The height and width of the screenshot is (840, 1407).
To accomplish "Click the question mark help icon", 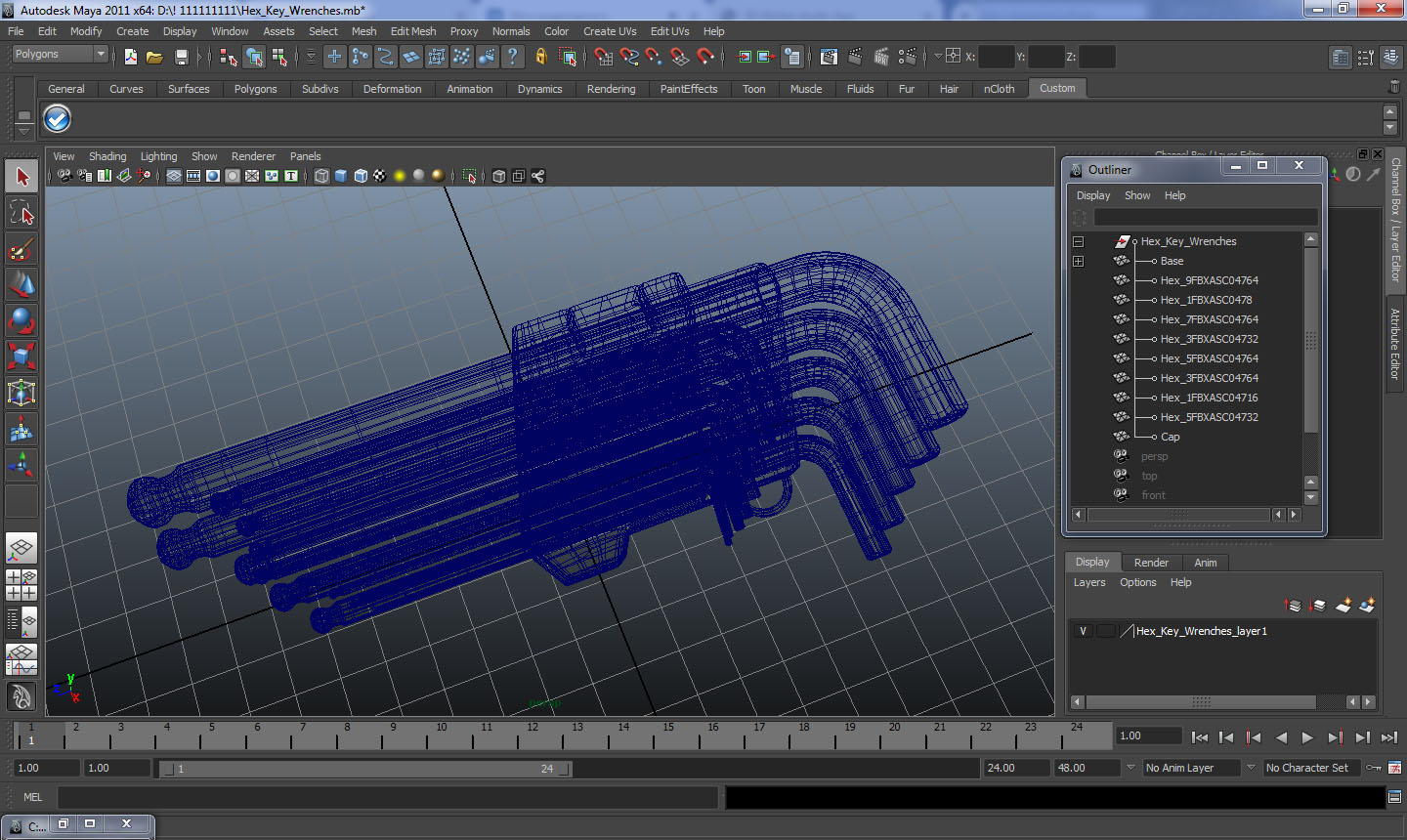I will click(512, 57).
